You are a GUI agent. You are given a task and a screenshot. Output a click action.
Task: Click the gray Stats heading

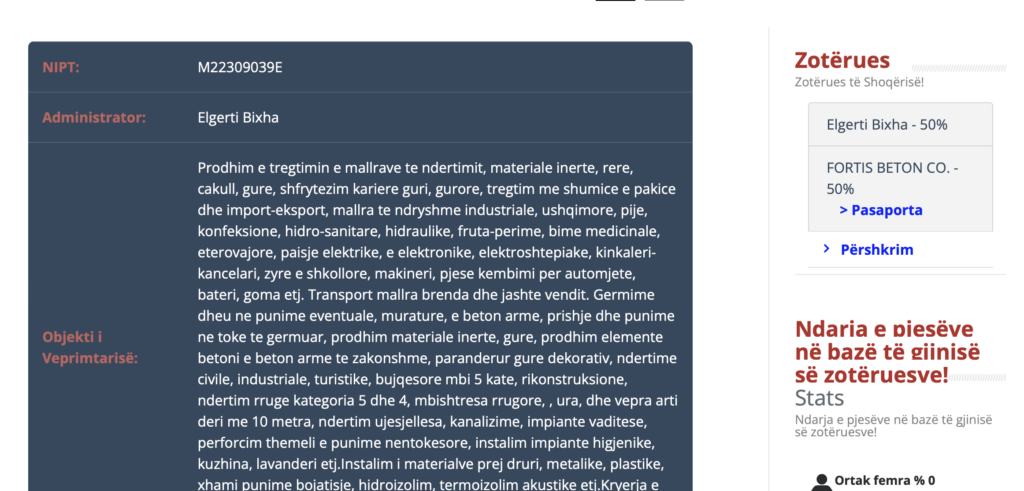(x=819, y=398)
